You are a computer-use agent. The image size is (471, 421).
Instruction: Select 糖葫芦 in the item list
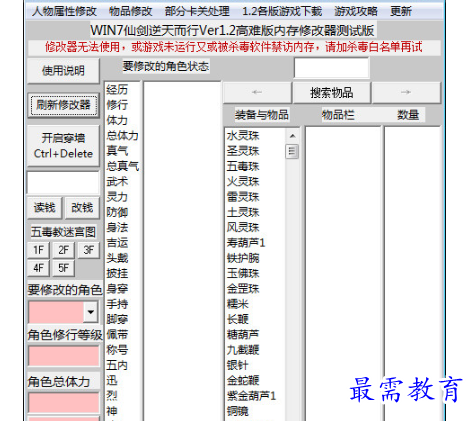point(243,335)
